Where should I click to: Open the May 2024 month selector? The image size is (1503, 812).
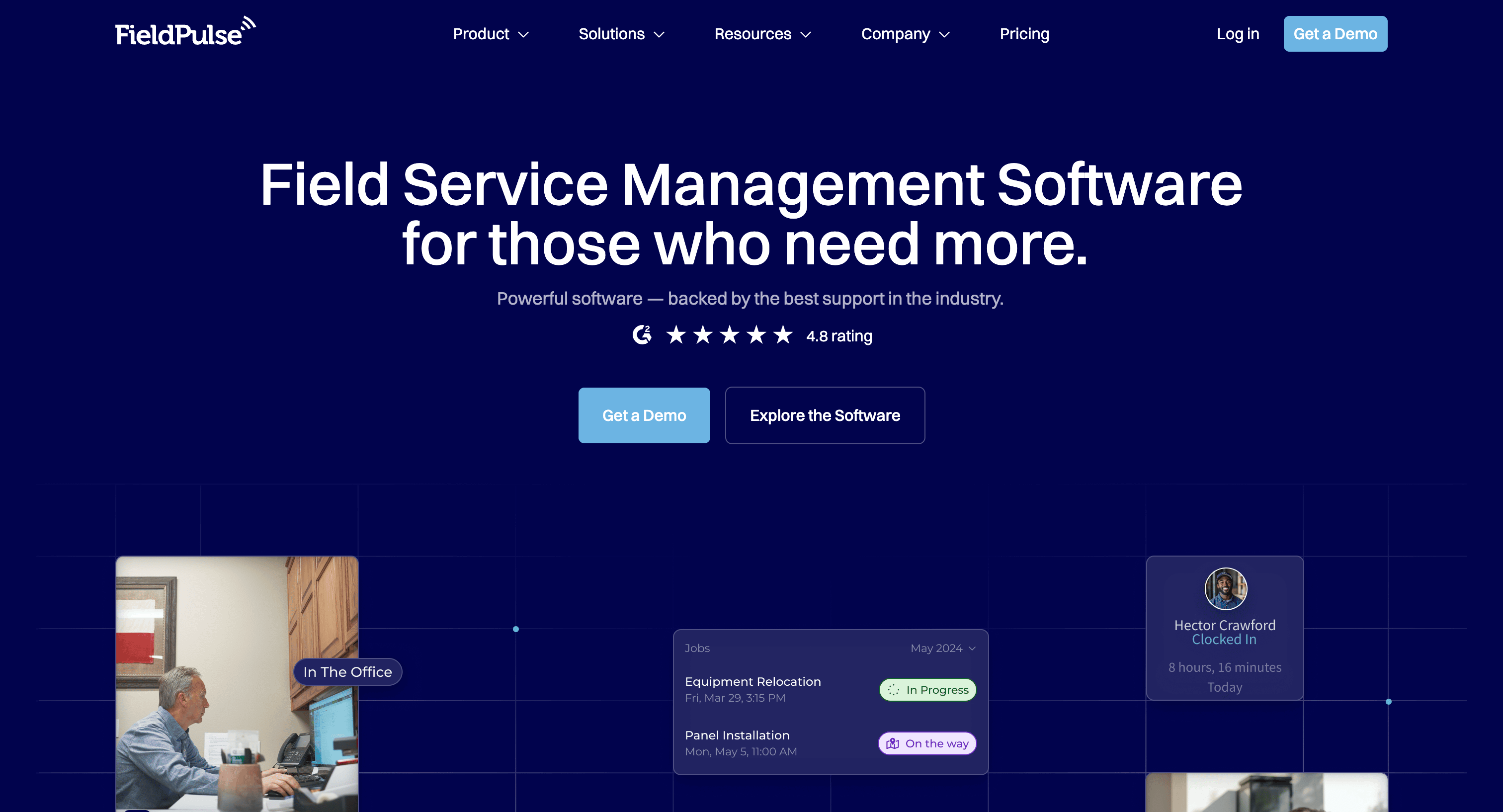point(942,648)
